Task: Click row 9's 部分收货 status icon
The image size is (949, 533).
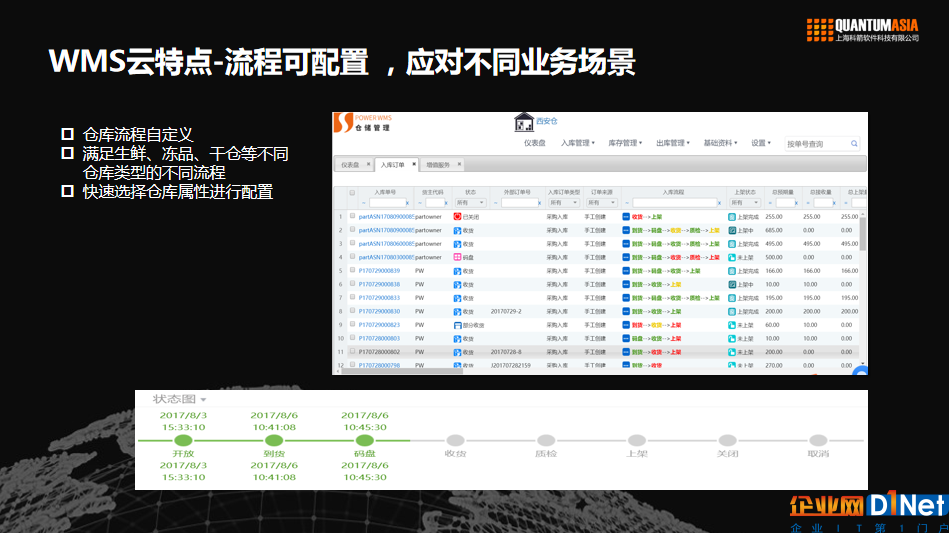Action: point(457,325)
